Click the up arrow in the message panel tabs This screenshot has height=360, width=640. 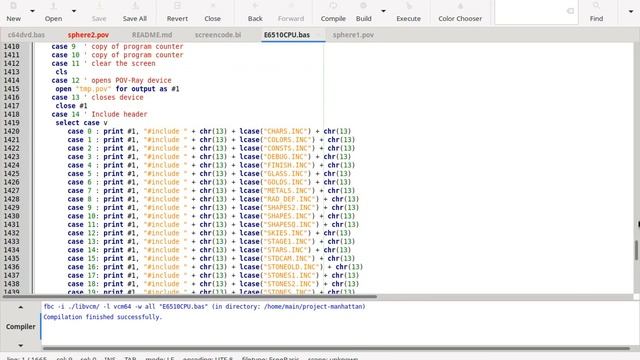[x=20, y=307]
